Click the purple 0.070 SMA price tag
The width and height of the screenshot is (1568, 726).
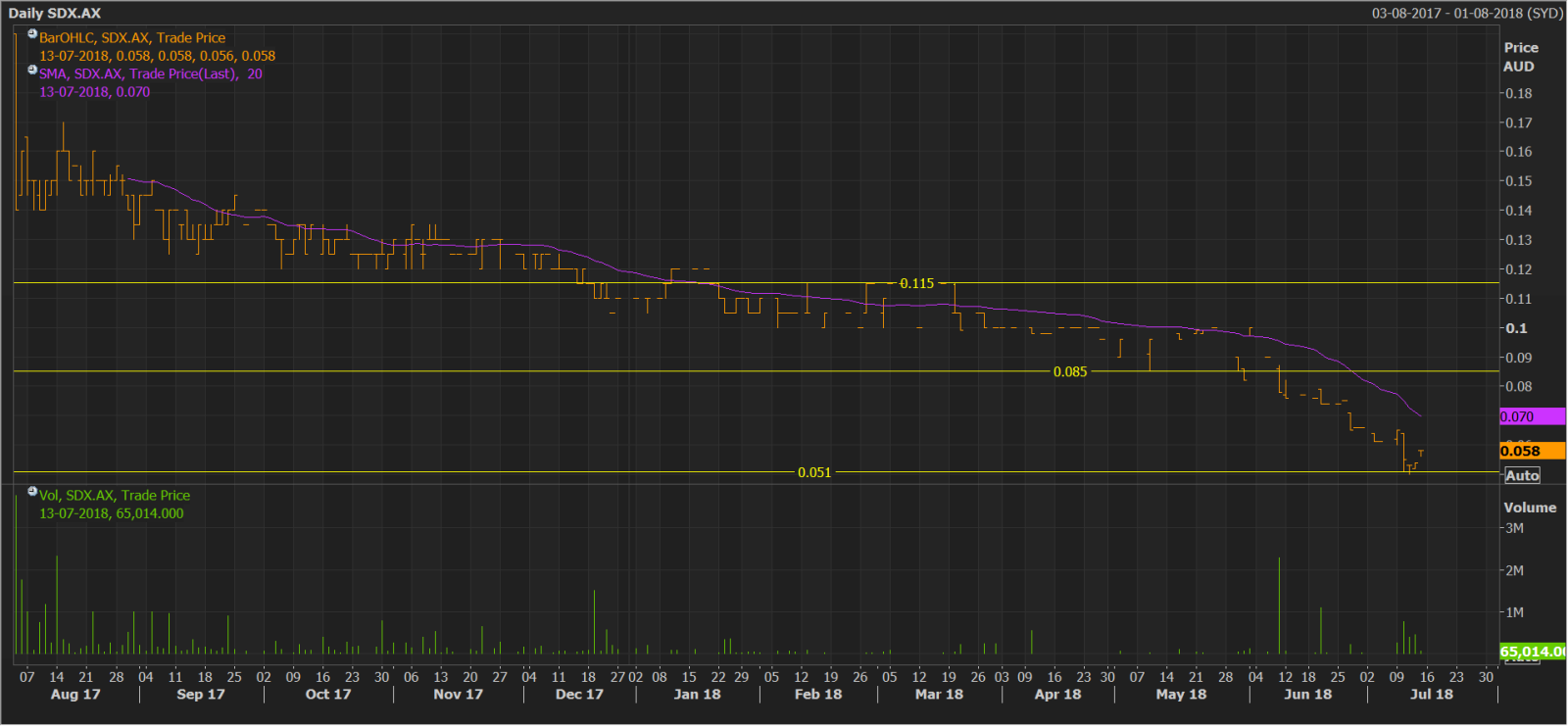1532,416
